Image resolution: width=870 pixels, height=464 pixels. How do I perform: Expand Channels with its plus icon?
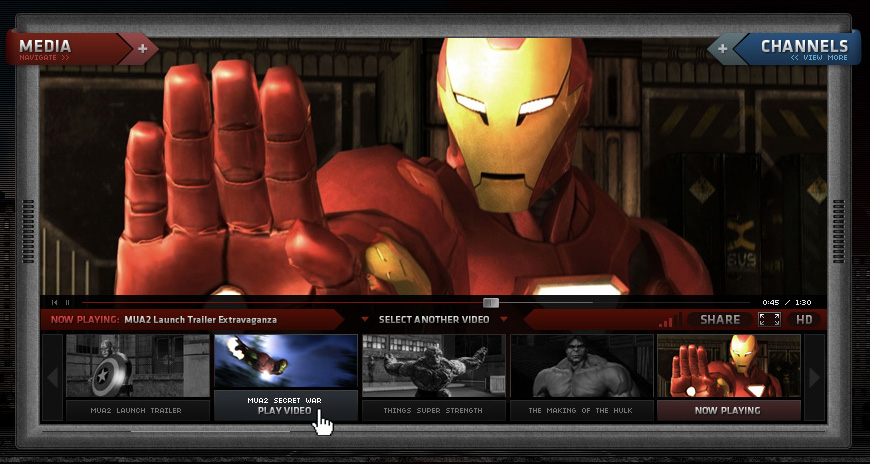point(722,49)
